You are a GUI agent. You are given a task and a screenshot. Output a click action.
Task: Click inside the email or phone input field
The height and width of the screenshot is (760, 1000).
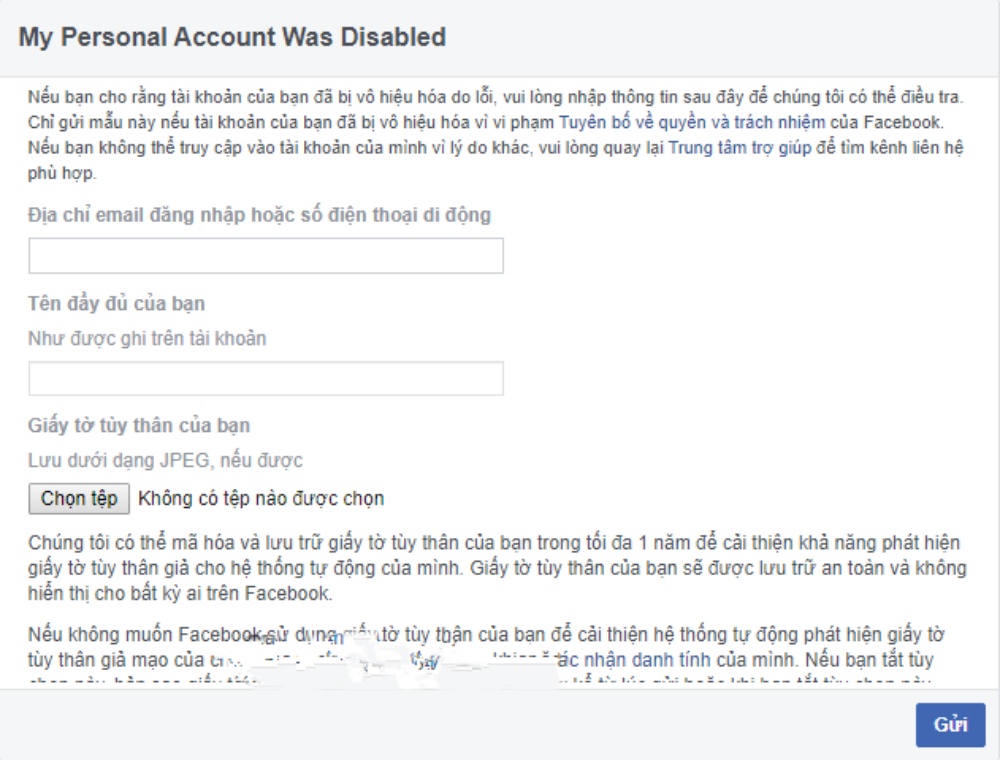point(266,257)
